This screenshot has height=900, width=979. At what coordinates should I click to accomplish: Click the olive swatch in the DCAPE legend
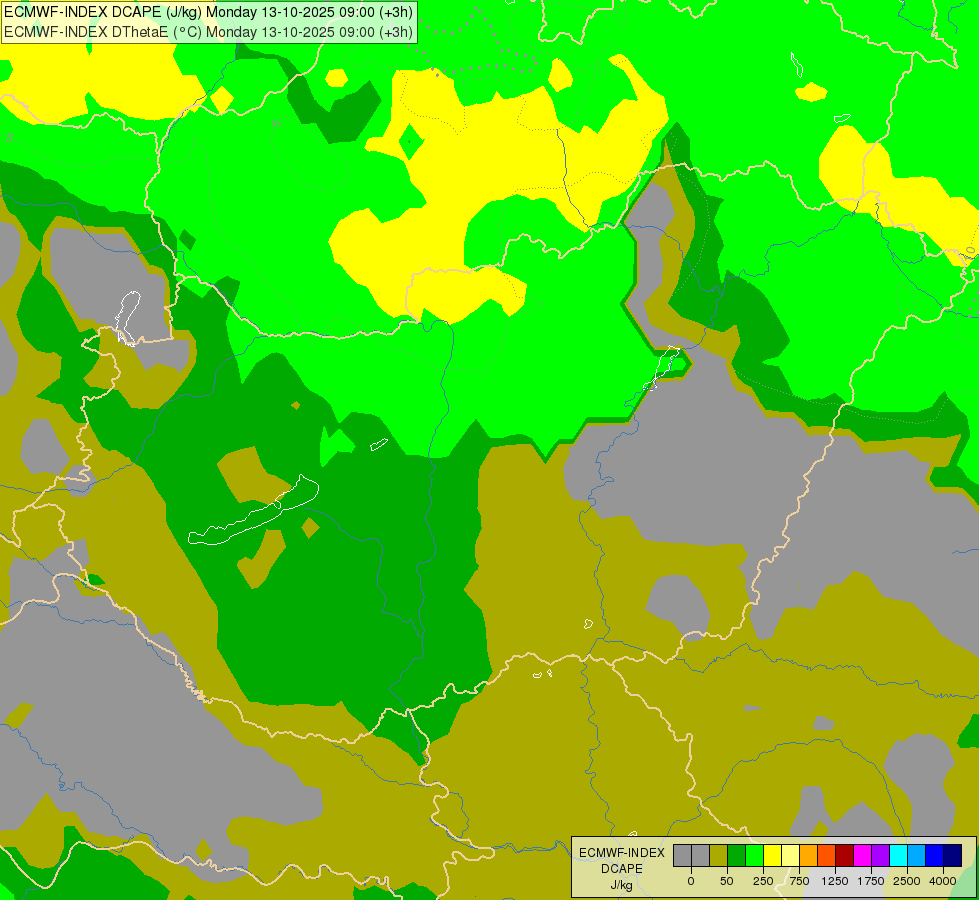(x=718, y=855)
